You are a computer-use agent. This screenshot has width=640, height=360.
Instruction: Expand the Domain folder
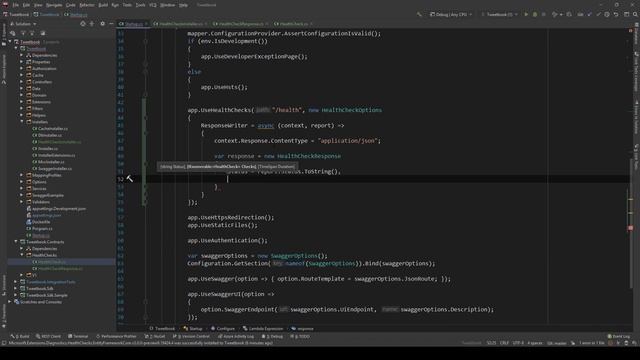pos(22,95)
